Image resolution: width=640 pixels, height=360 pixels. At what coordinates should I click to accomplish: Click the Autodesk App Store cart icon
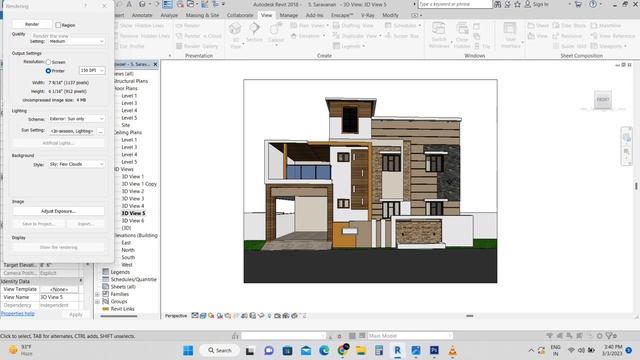(578, 4)
